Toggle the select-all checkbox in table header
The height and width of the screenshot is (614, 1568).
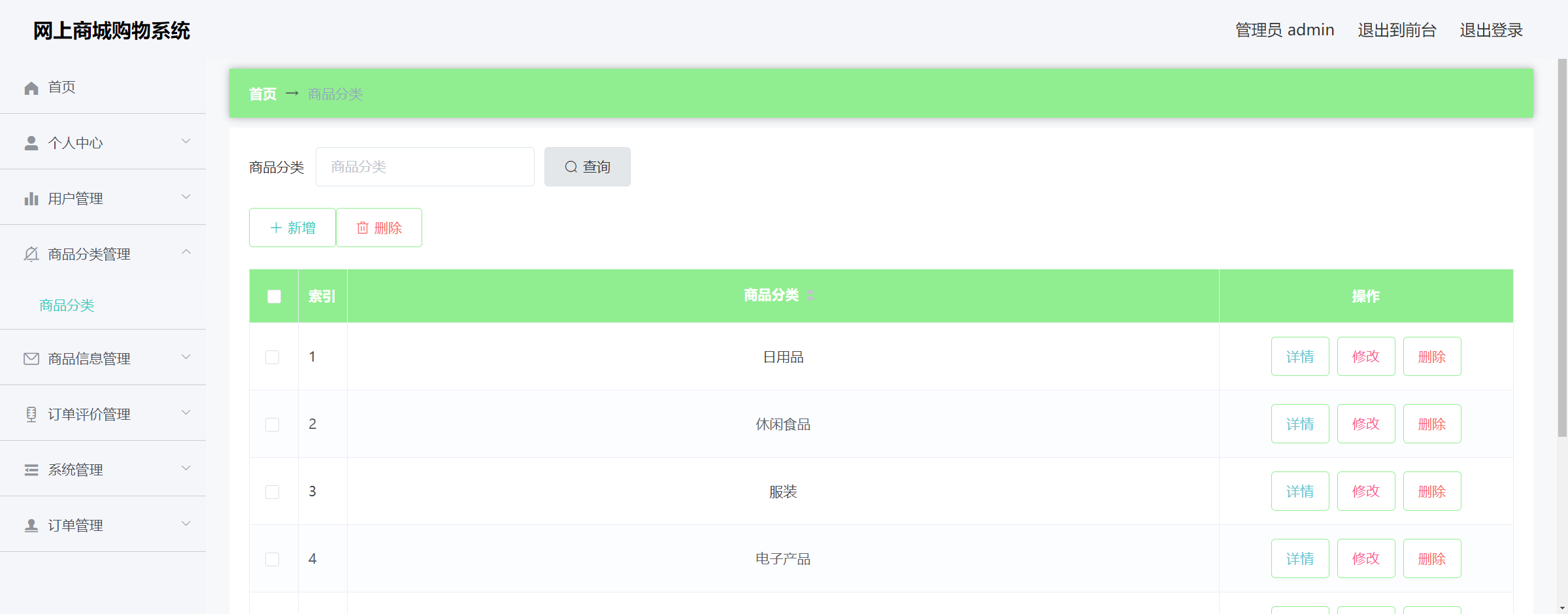[275, 296]
